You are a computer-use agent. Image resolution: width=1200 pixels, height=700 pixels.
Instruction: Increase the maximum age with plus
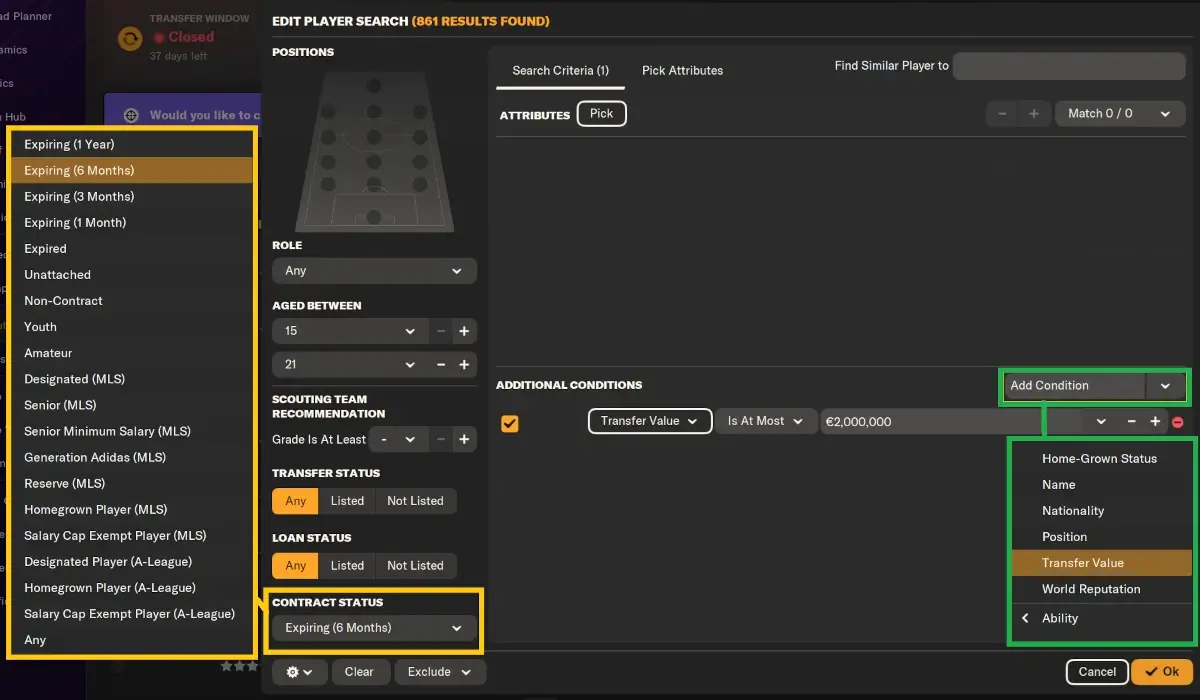tap(464, 365)
